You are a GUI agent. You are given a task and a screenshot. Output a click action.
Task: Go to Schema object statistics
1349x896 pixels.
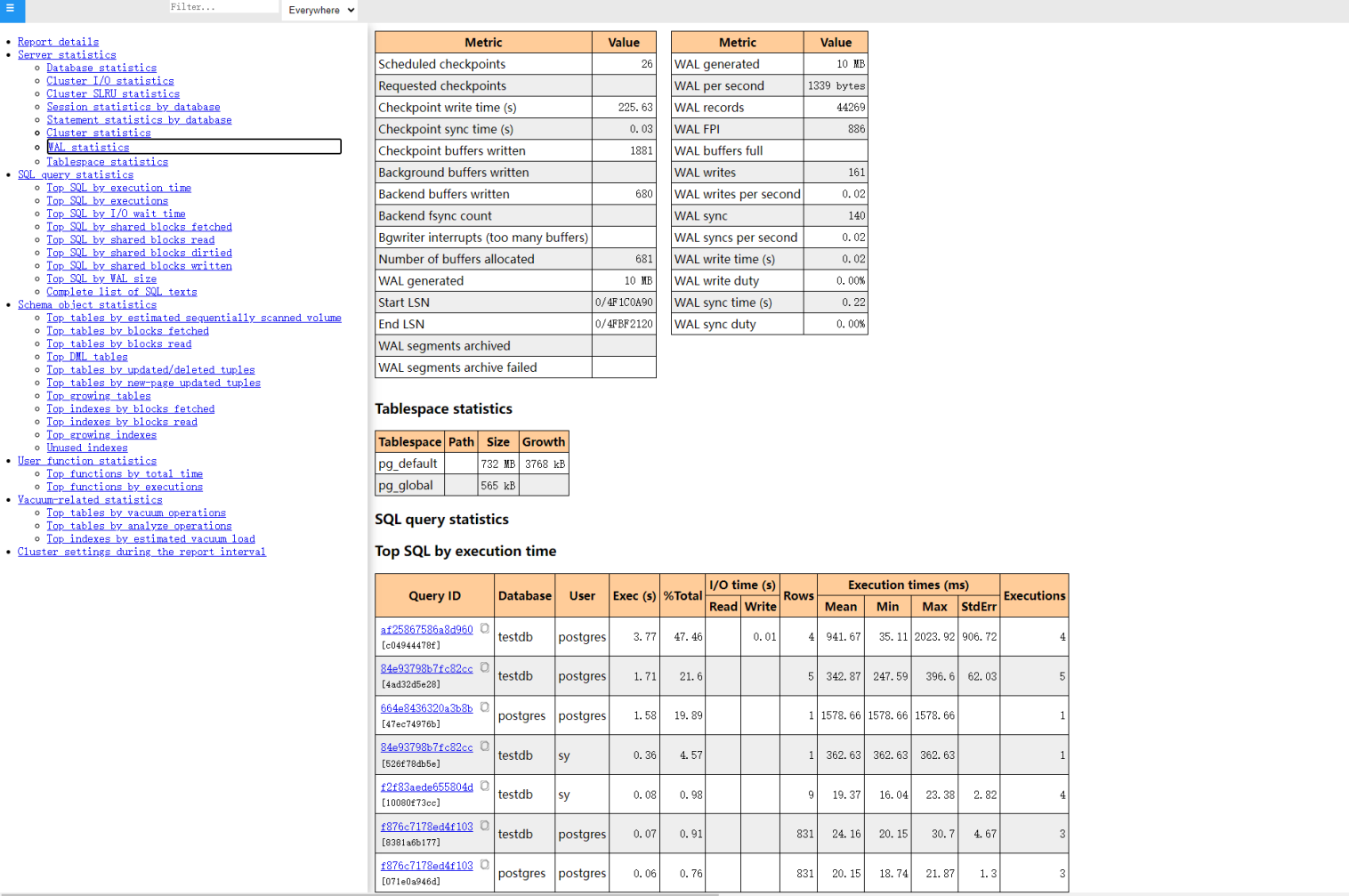[87, 304]
